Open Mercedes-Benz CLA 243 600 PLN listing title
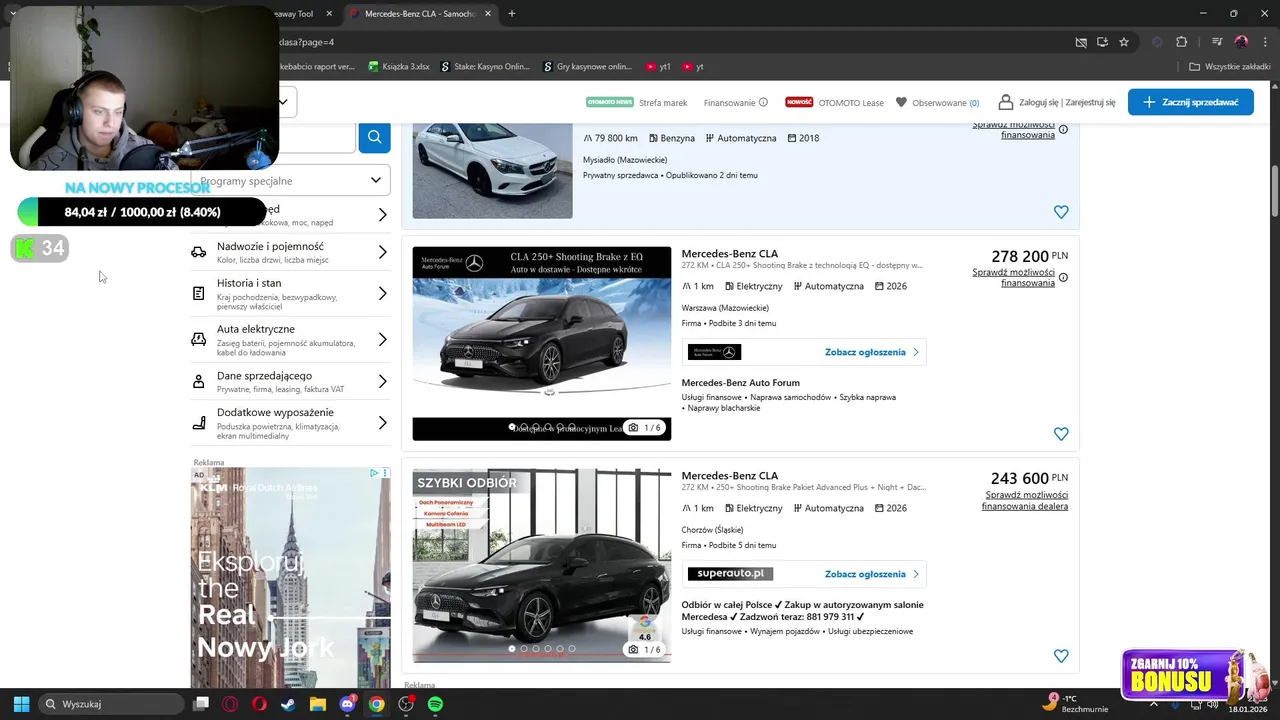Image resolution: width=1280 pixels, height=720 pixels. coord(729,476)
